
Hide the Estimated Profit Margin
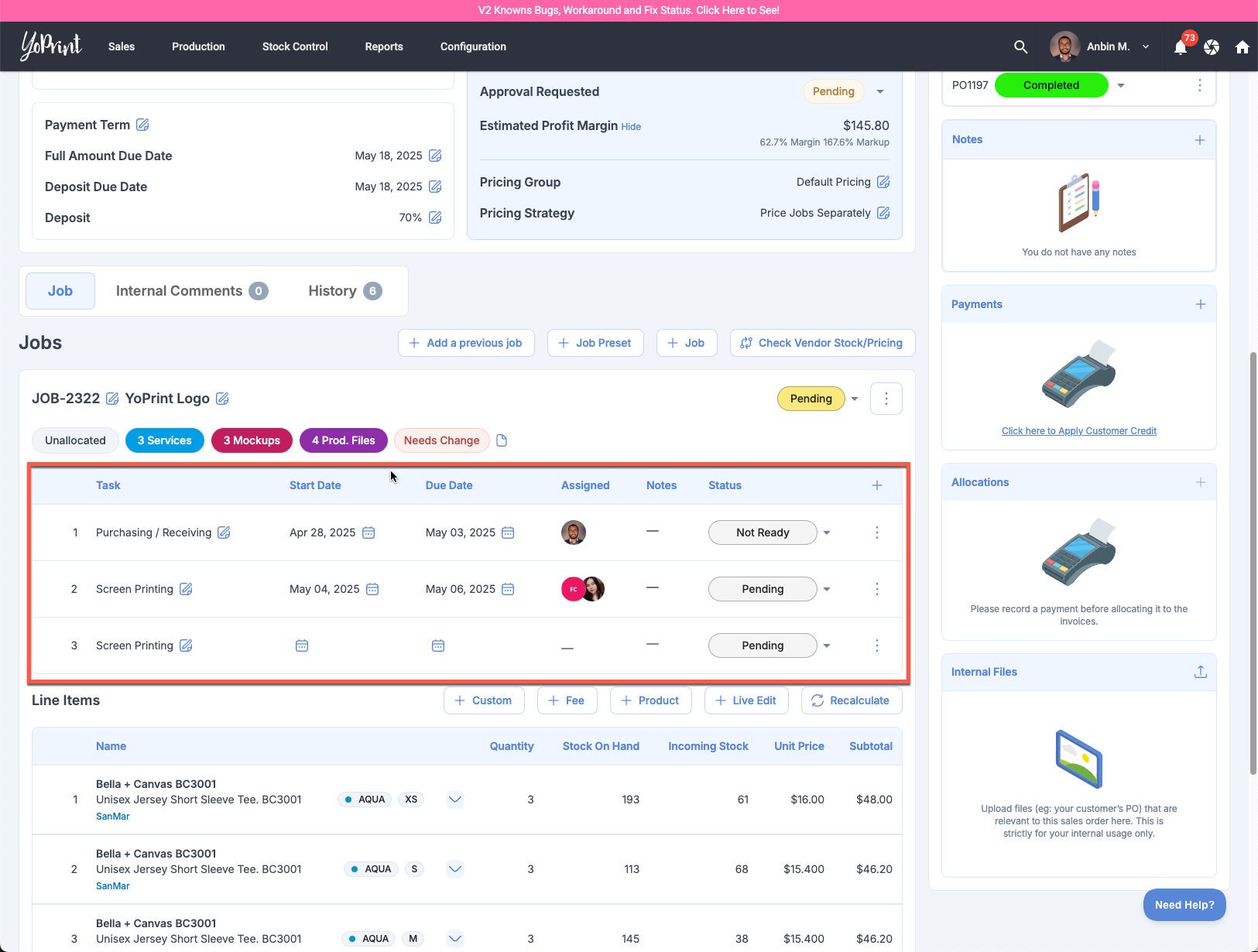(631, 127)
